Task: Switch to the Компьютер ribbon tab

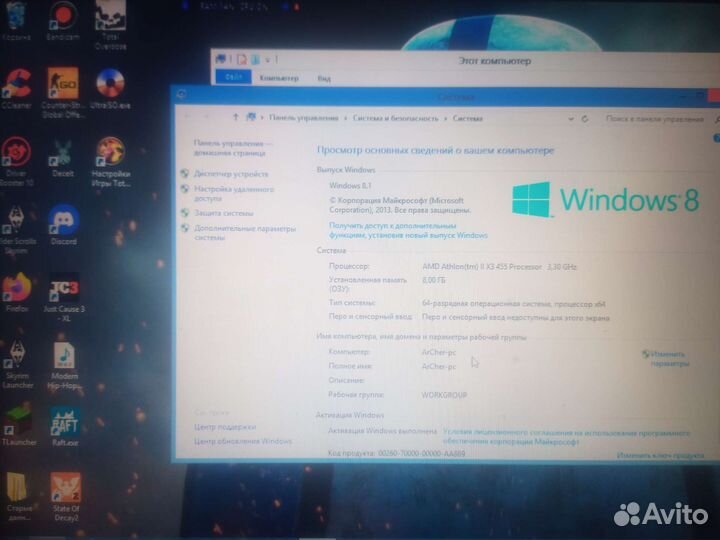Action: tap(279, 78)
